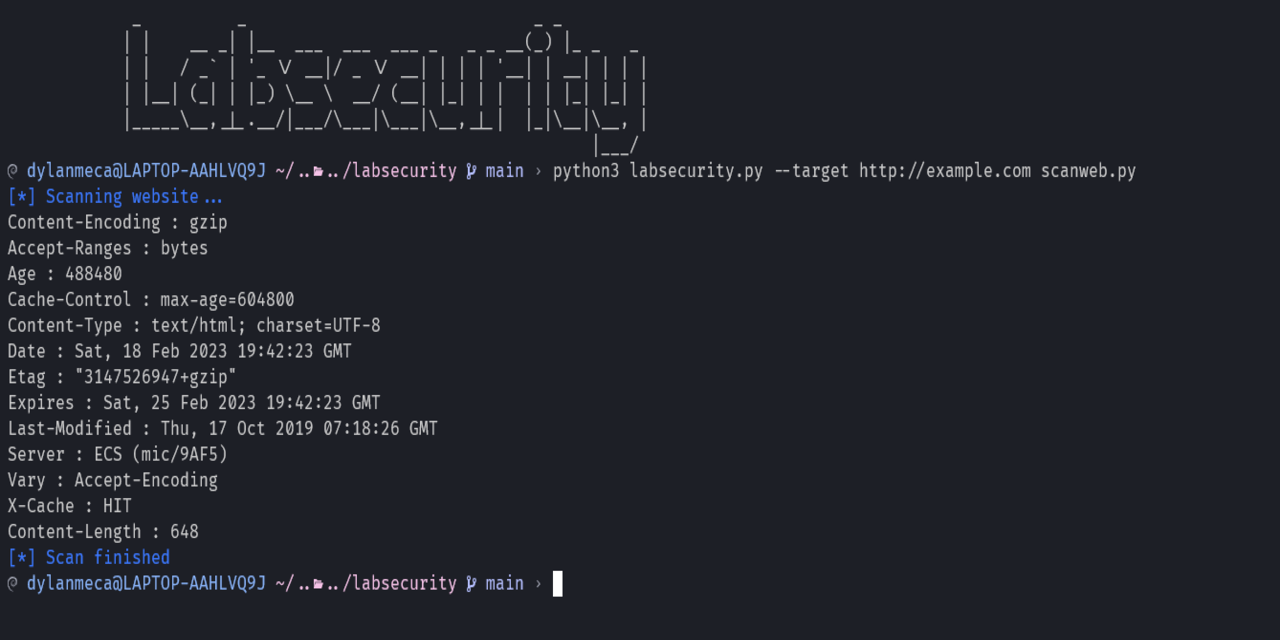The height and width of the screenshot is (640, 1280).
Task: Click the labsecurity.py script name in the command
Action: (x=696, y=171)
